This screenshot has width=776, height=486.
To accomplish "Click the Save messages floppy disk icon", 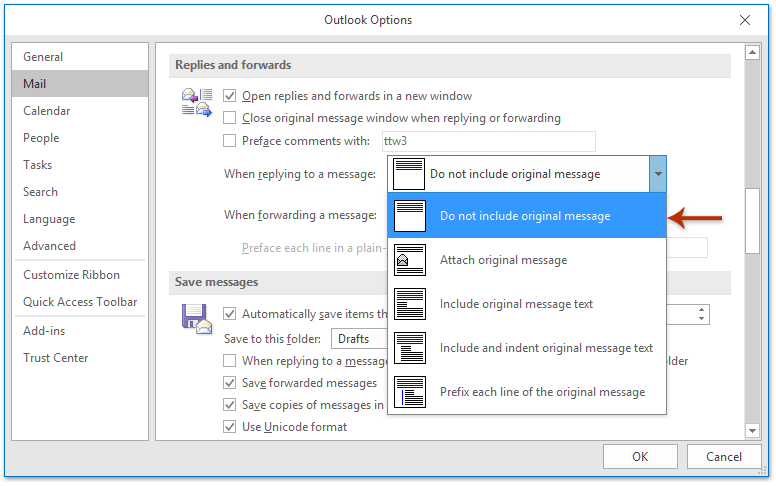I will pyautogui.click(x=196, y=318).
